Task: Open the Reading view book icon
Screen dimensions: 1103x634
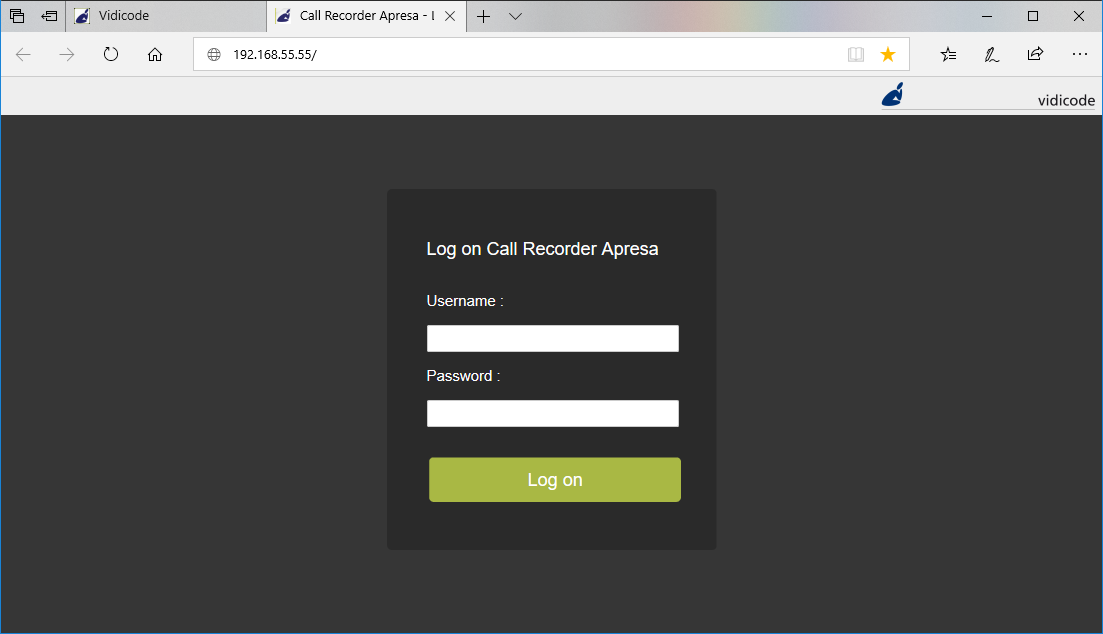Action: pyautogui.click(x=855, y=54)
